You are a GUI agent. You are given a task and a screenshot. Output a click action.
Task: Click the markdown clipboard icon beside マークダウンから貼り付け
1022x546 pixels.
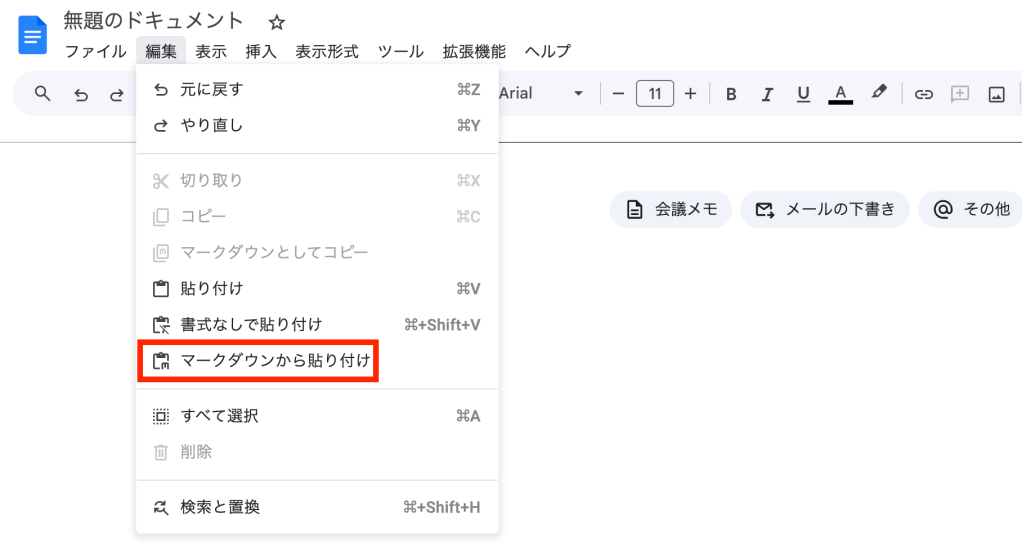pos(160,360)
